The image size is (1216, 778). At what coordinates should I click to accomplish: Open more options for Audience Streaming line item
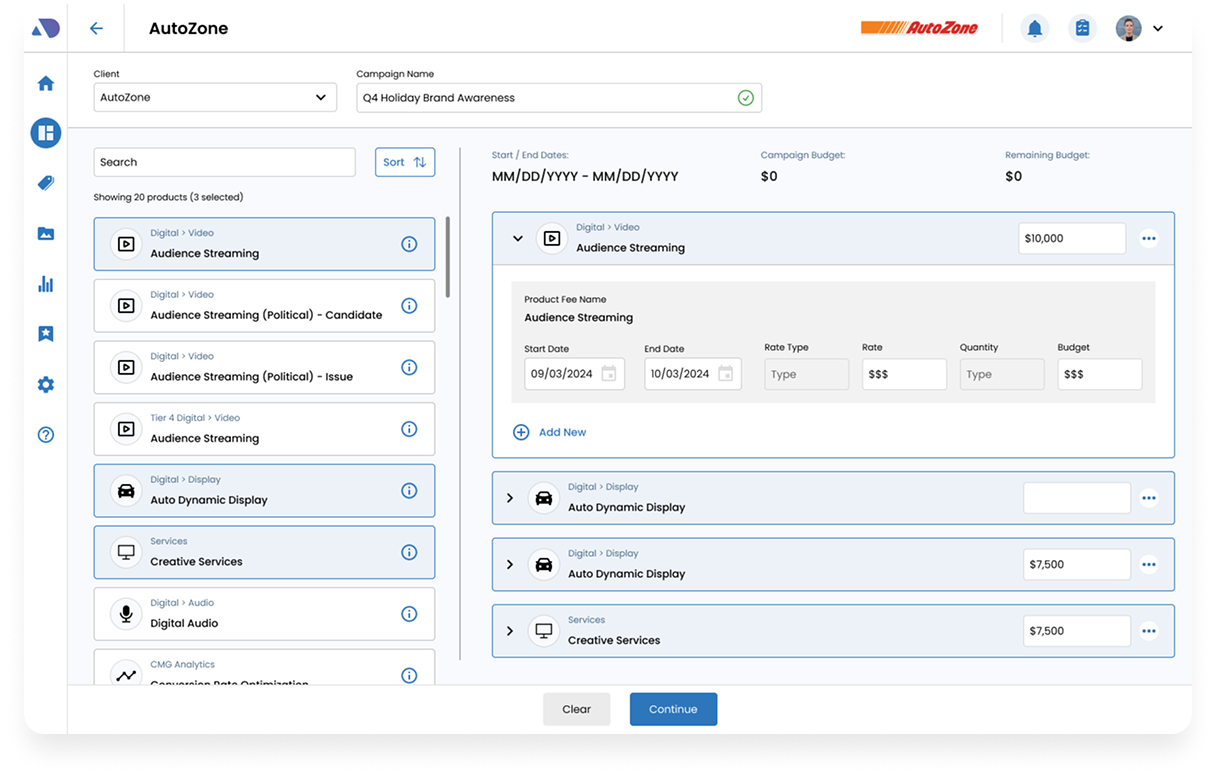pyautogui.click(x=1149, y=238)
